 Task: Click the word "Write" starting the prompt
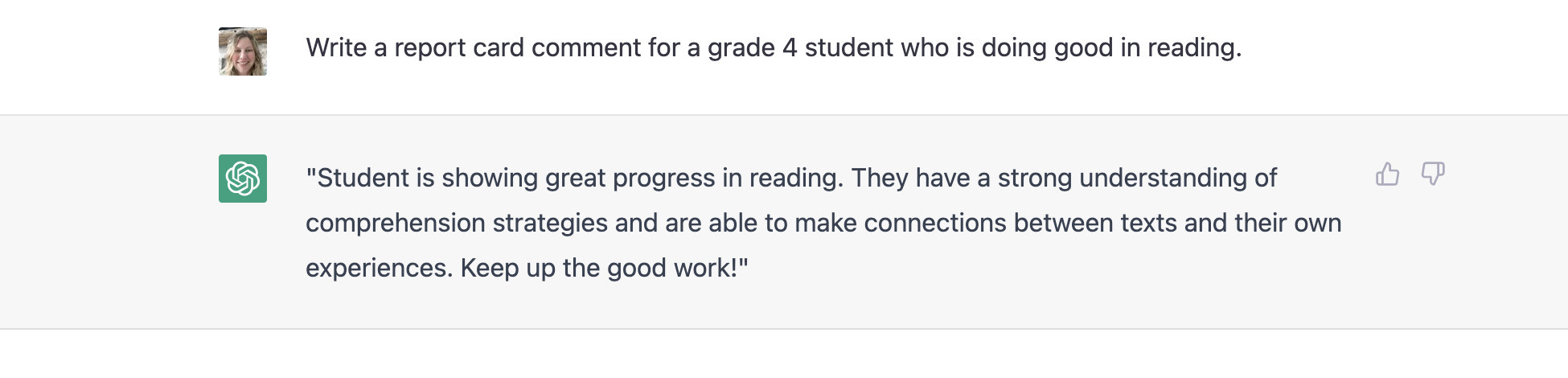(x=336, y=48)
